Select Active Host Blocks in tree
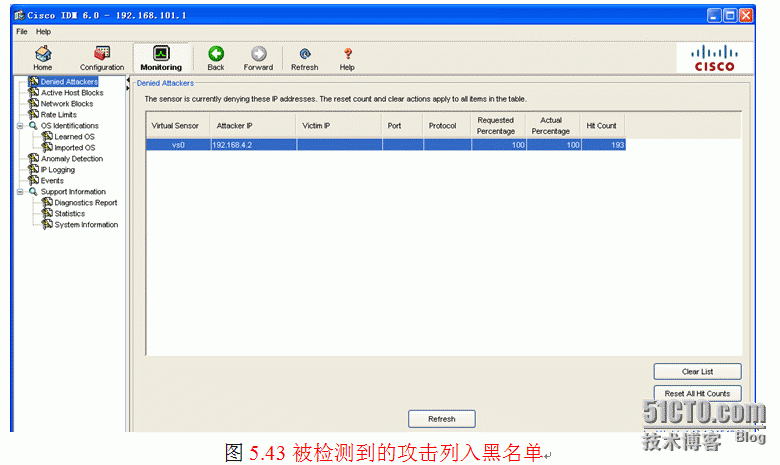The height and width of the screenshot is (465, 780). point(72,93)
